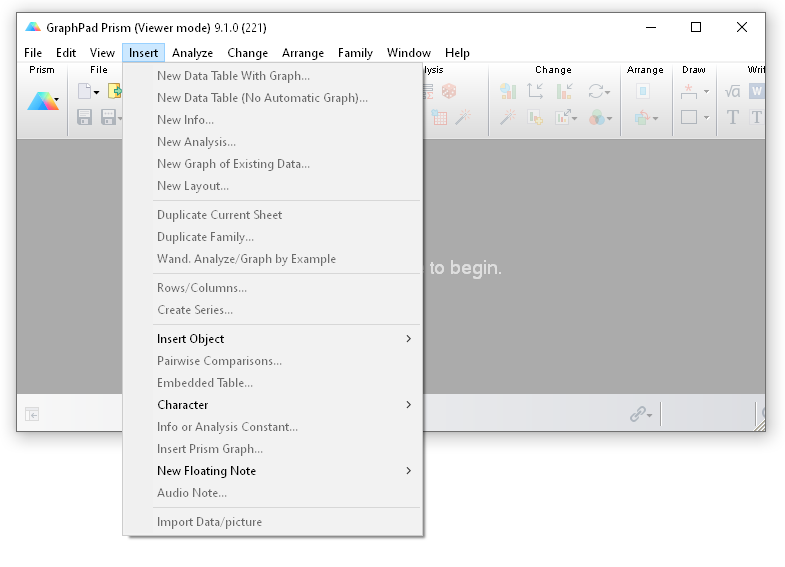Click the chain link icon in bottom bar
The height and width of the screenshot is (567, 785).
coord(637,414)
